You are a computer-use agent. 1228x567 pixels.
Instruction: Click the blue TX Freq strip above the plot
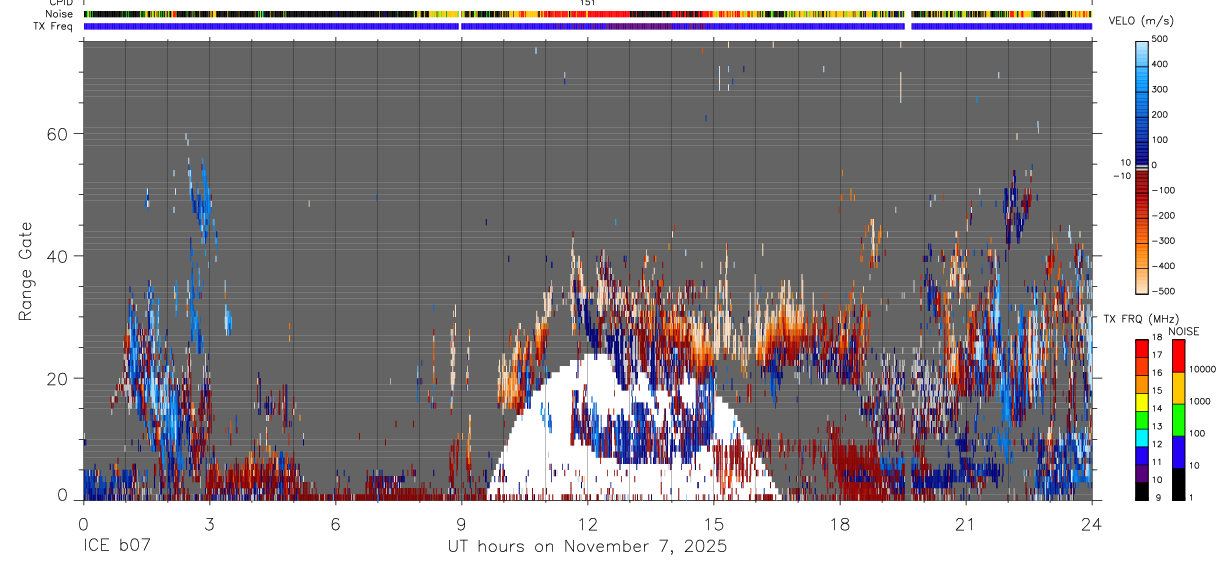click(588, 26)
